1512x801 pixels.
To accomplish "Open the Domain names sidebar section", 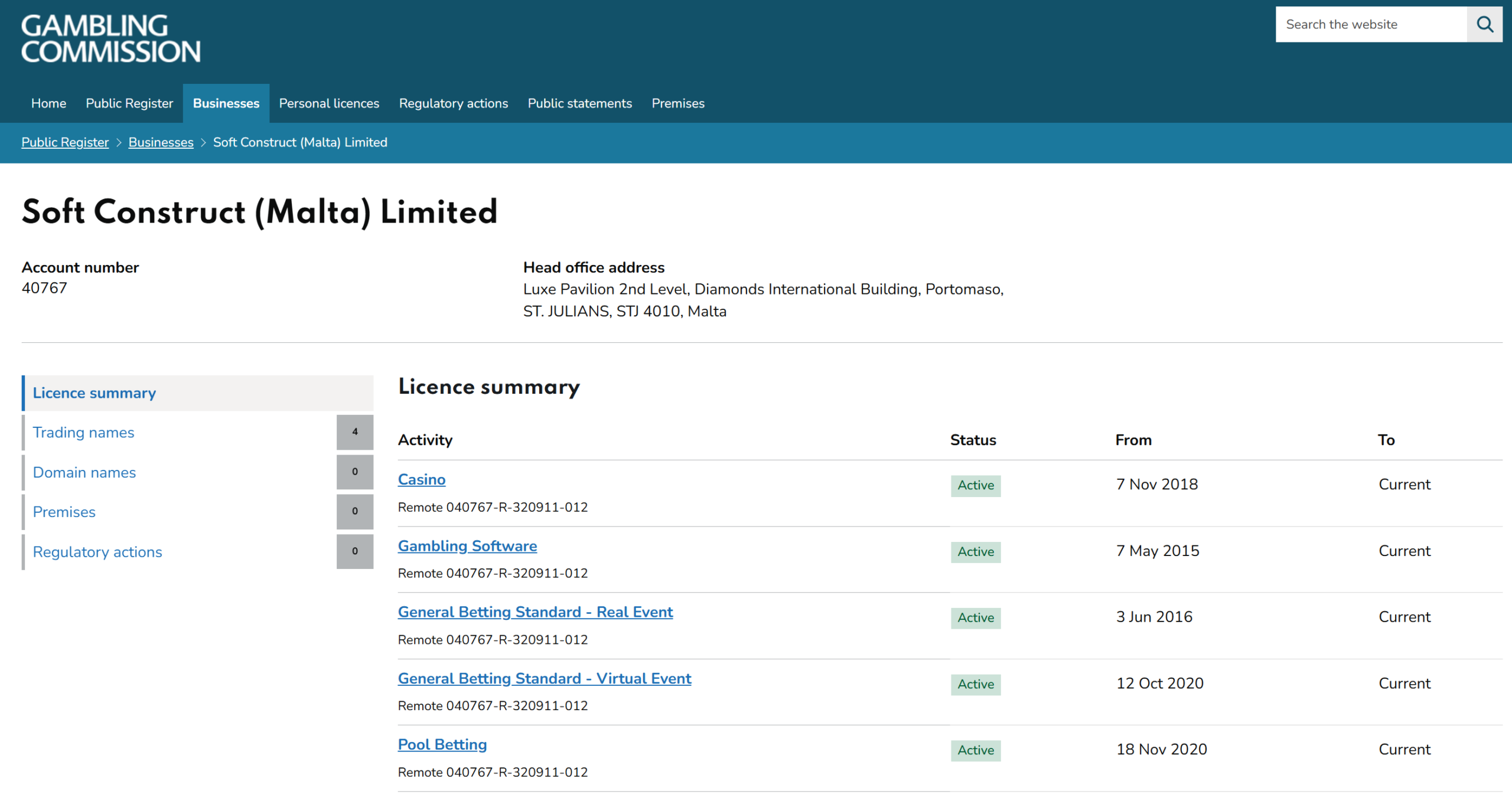I will tap(84, 472).
